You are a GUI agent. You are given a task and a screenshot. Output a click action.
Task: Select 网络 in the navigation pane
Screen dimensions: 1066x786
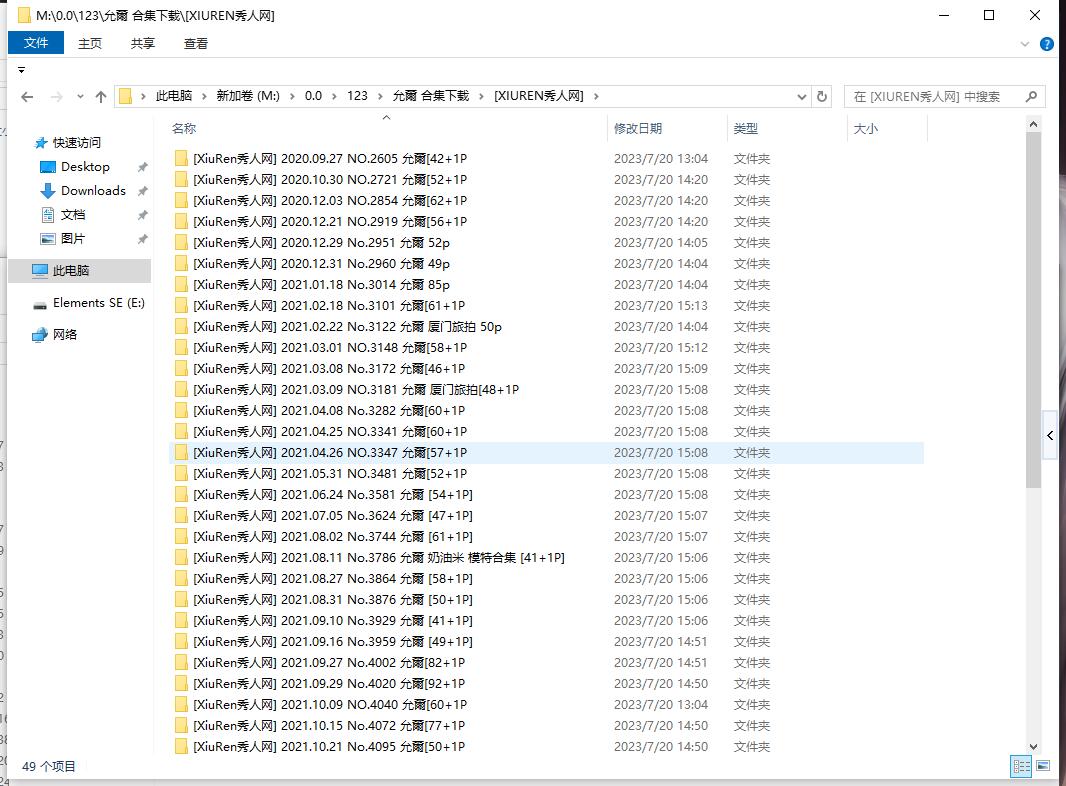click(x=65, y=335)
